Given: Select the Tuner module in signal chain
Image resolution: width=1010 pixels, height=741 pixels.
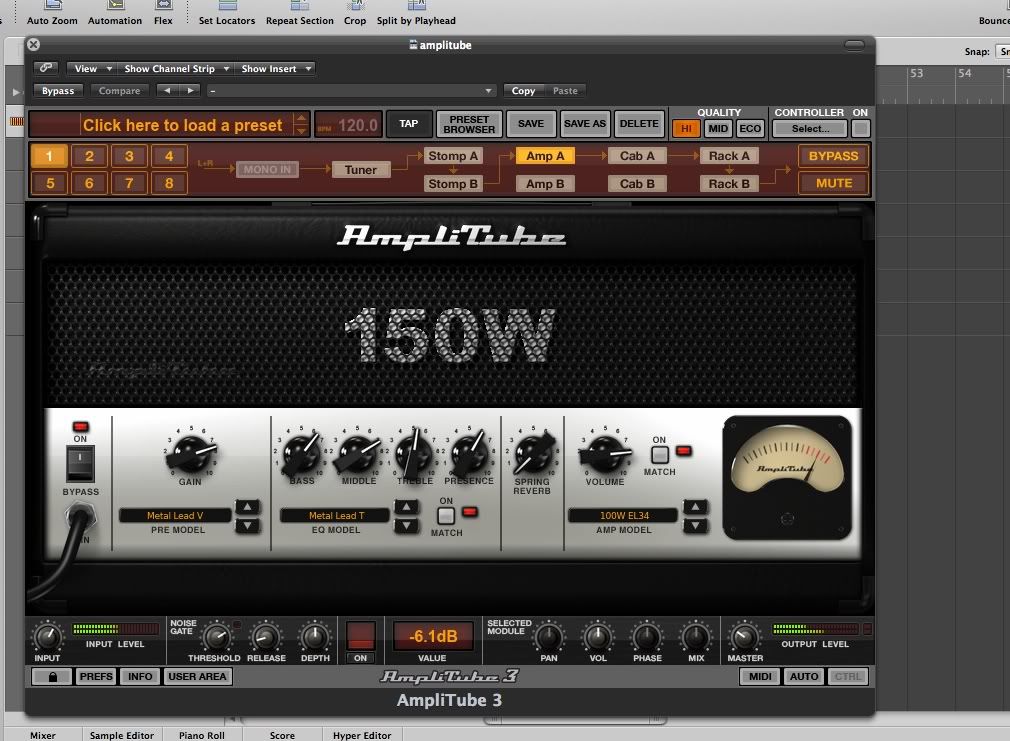Looking at the screenshot, I should pyautogui.click(x=361, y=170).
